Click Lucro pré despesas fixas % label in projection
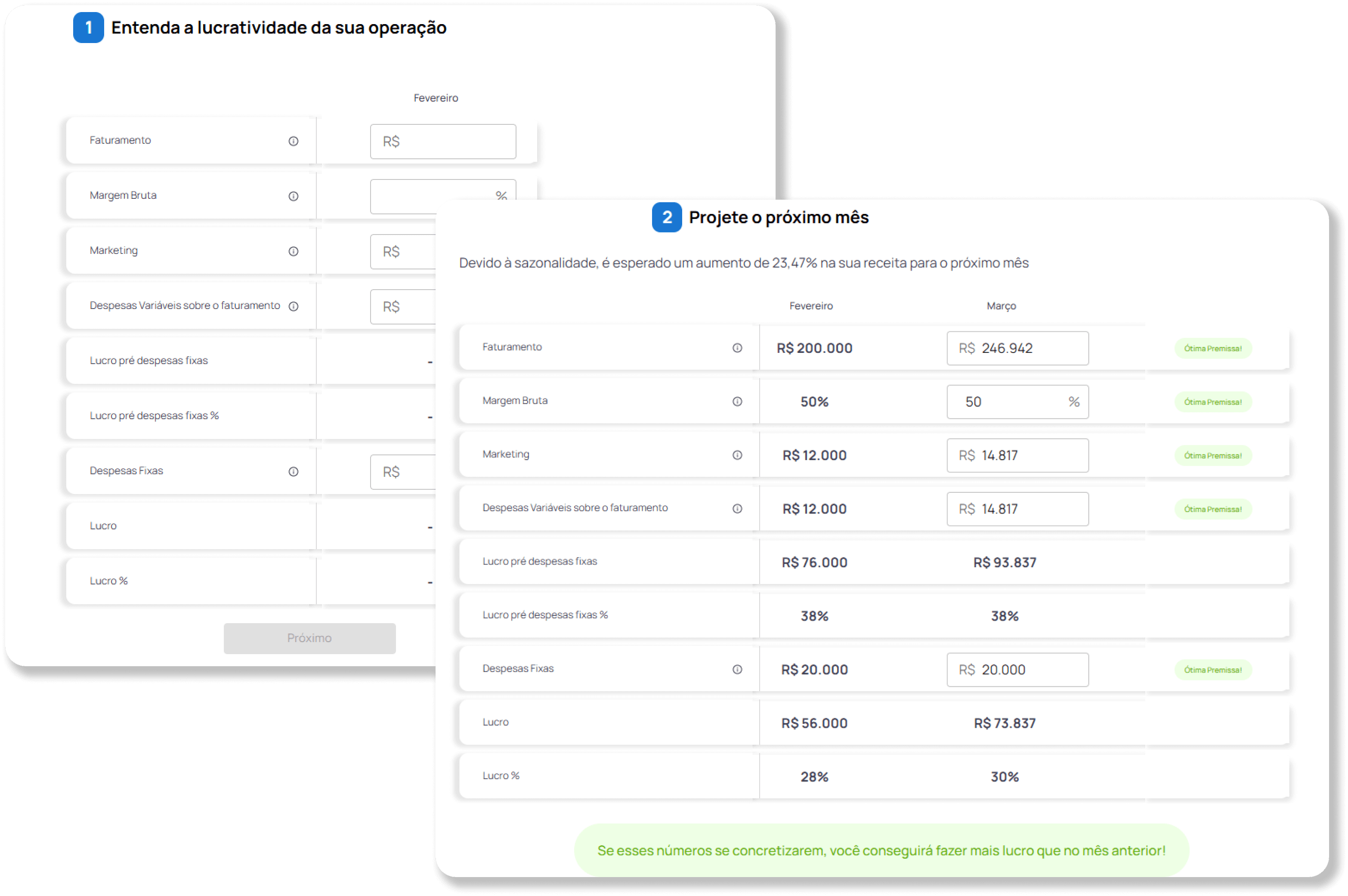This screenshot has height=896, width=1348. coord(544,615)
